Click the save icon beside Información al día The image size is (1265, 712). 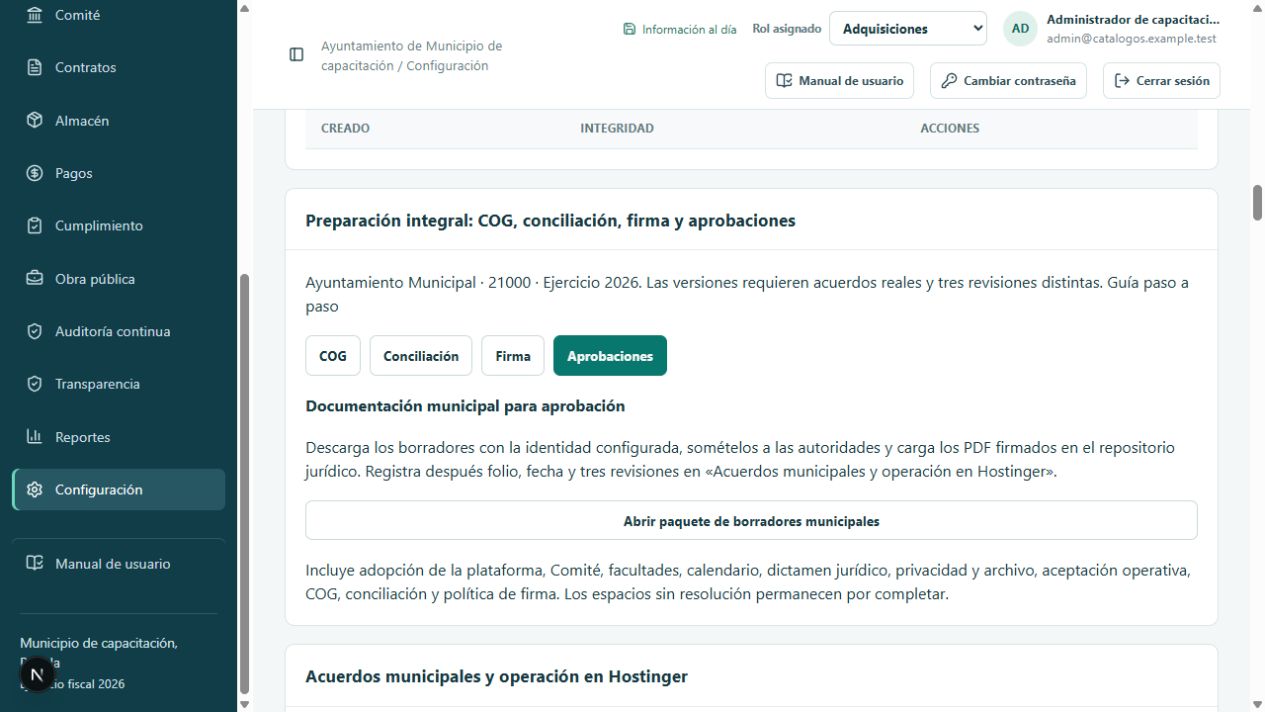pos(629,29)
